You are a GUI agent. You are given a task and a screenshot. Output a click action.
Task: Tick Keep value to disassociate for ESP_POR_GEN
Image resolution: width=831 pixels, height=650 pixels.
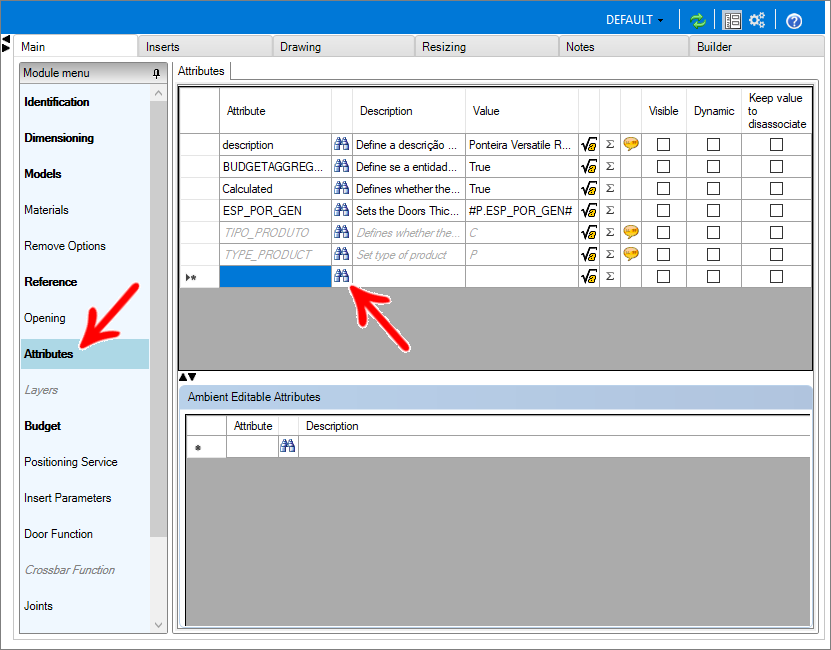point(776,210)
